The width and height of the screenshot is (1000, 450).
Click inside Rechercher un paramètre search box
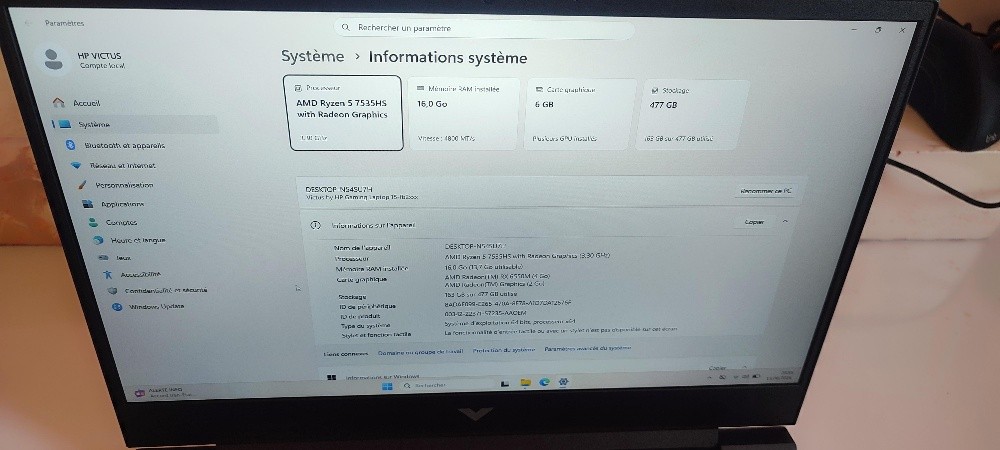(484, 28)
